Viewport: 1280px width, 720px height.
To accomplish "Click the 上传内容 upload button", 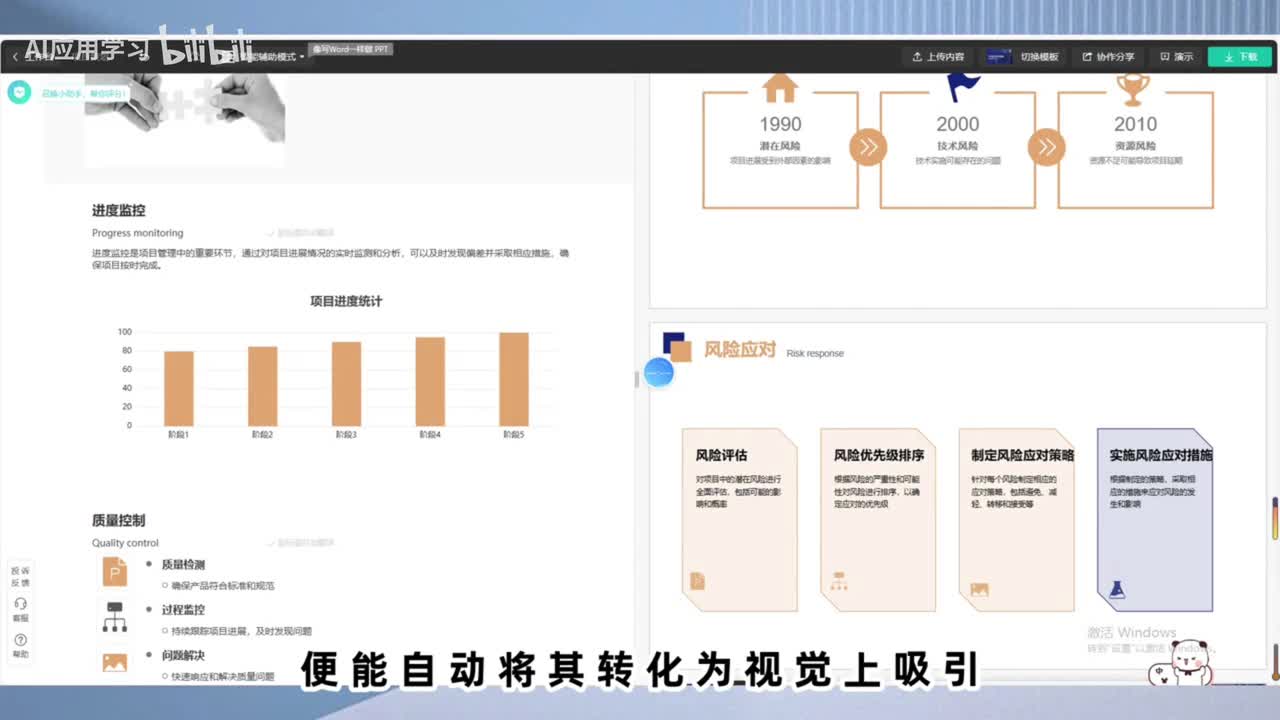I will [x=938, y=57].
